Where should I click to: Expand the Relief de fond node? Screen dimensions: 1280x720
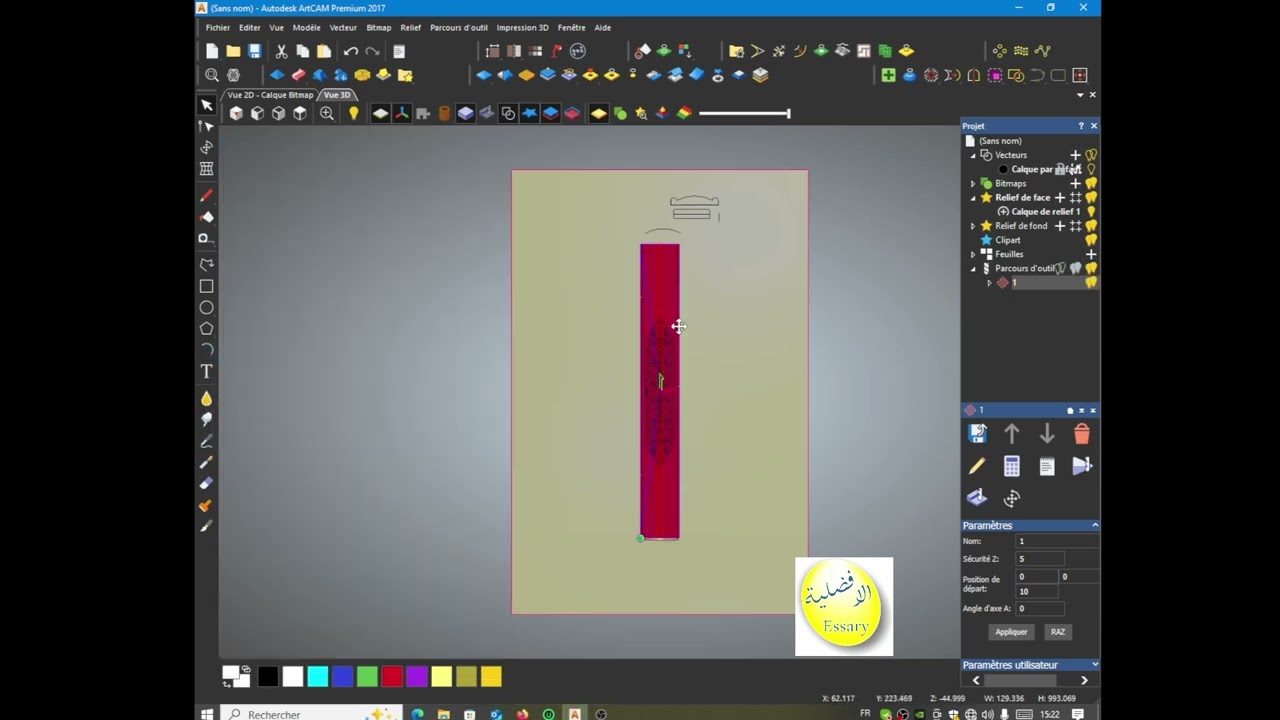pyautogui.click(x=973, y=226)
